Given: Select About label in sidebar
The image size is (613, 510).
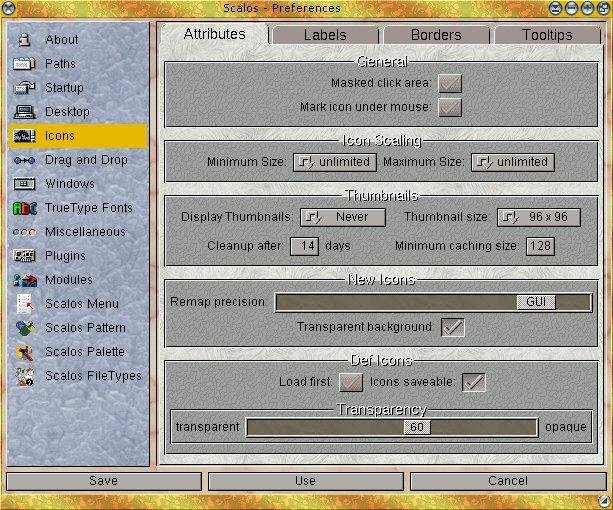Looking at the screenshot, I should coord(62,39).
